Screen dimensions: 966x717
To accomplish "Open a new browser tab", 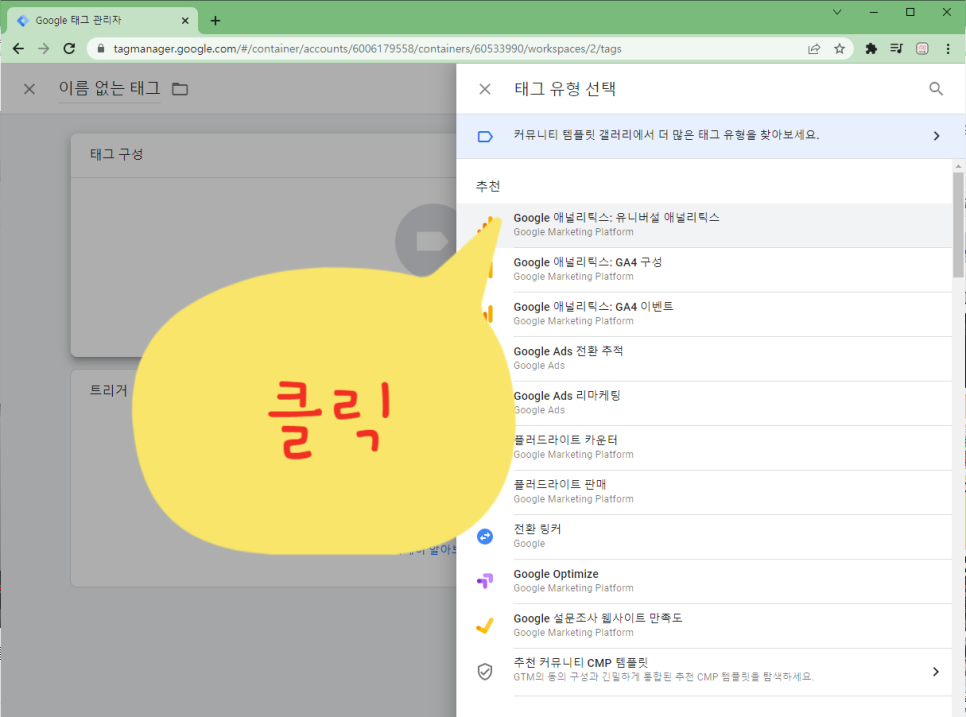I will tap(215, 20).
